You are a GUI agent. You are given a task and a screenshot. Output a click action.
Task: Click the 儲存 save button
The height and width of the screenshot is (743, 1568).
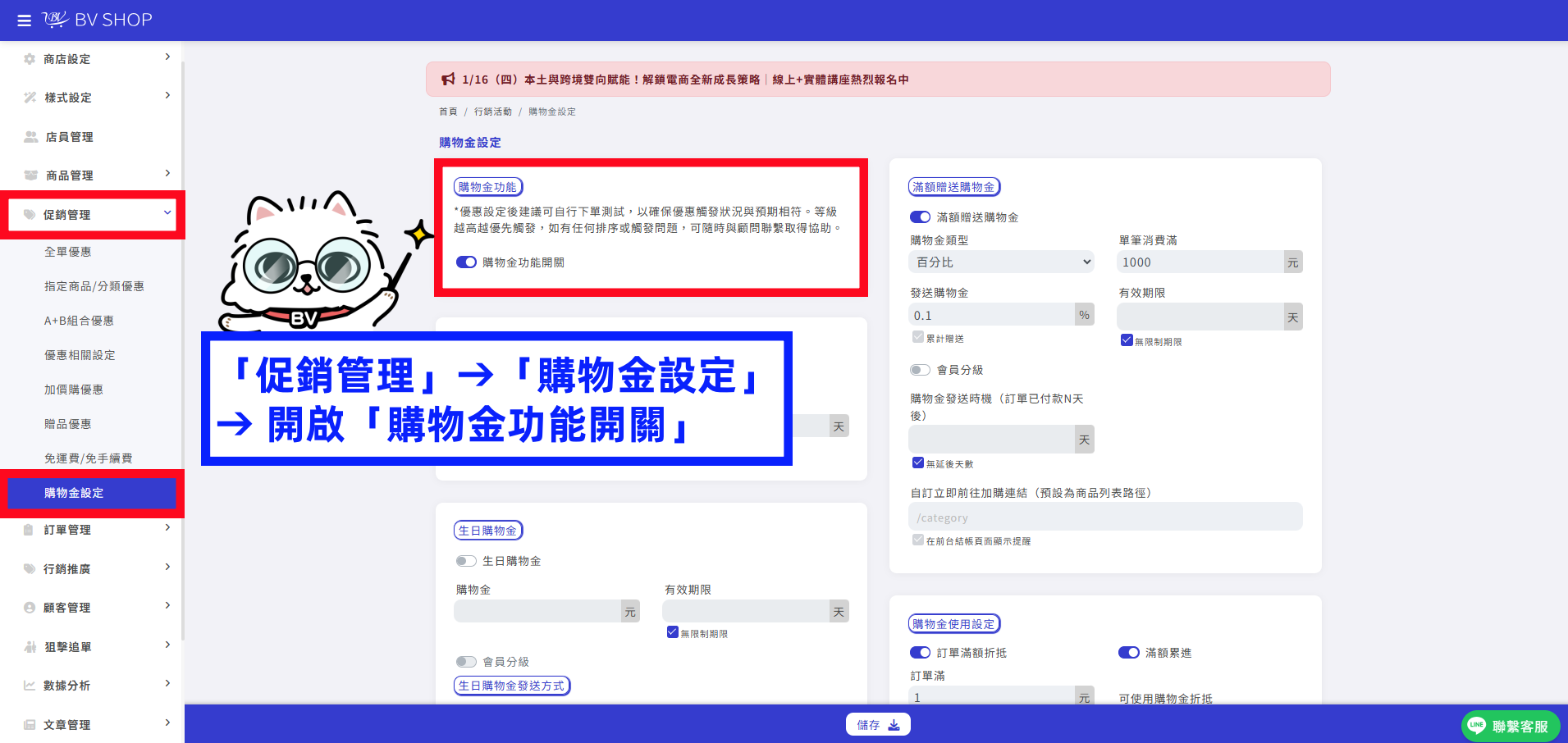point(878,725)
